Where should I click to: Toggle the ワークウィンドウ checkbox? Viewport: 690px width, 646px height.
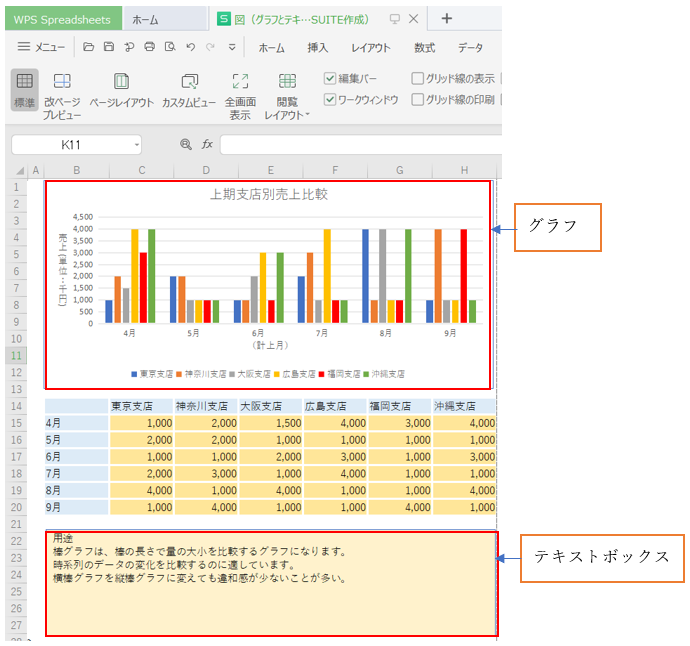tap(330, 99)
